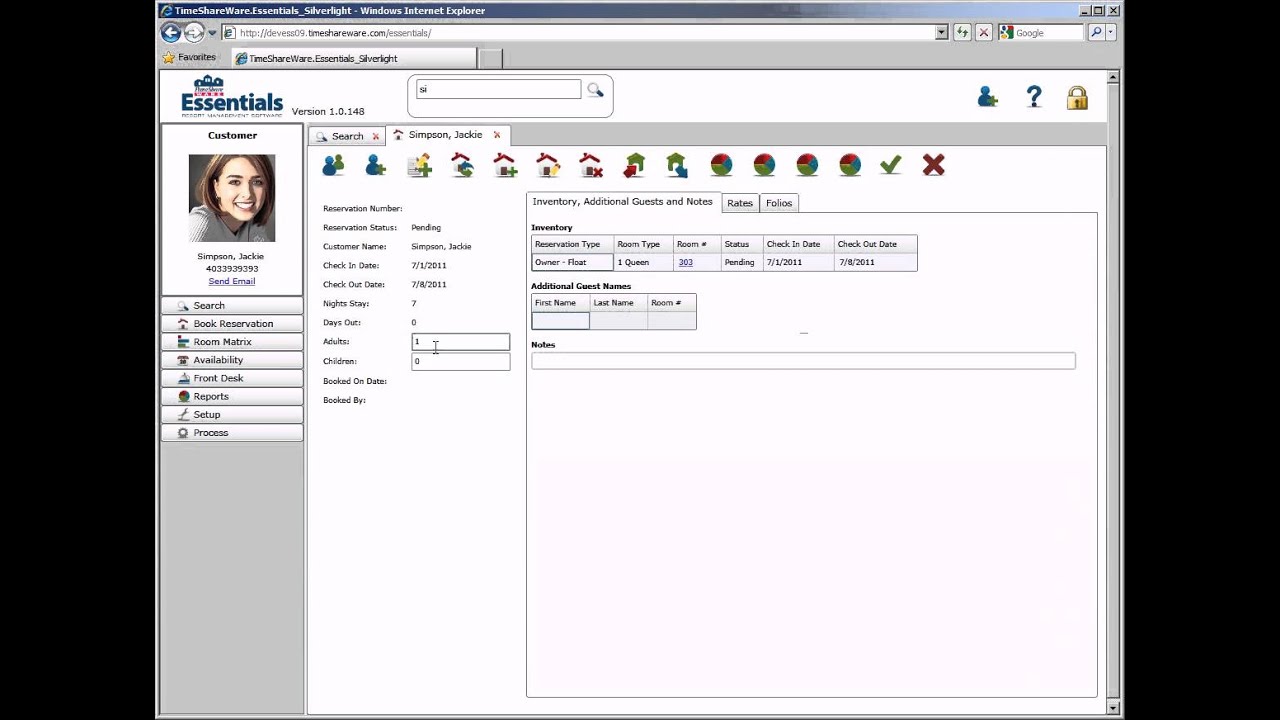The width and height of the screenshot is (1280, 720).
Task: Click the 'Pending' status cell in Inventory
Action: tap(741, 262)
